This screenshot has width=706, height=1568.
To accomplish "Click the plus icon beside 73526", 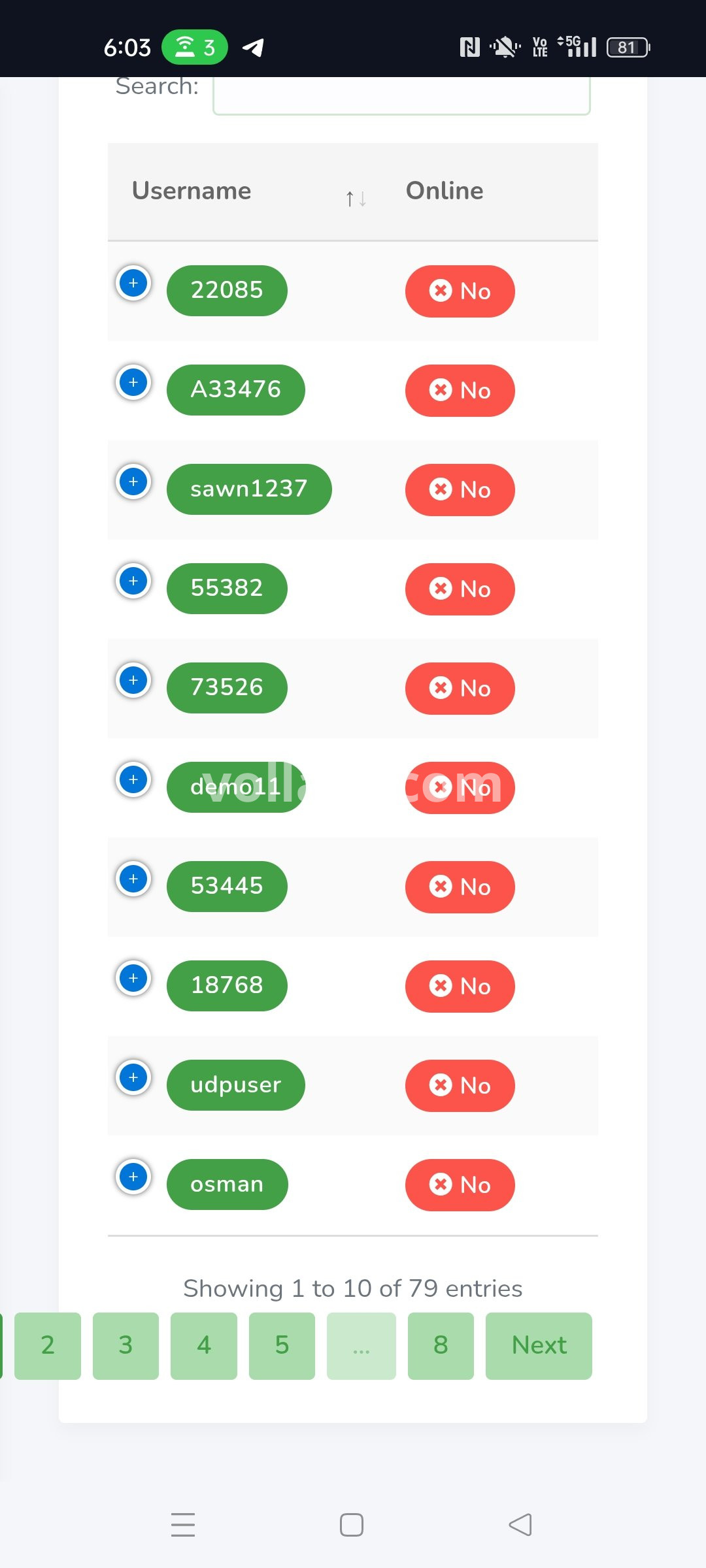I will click(x=133, y=681).
